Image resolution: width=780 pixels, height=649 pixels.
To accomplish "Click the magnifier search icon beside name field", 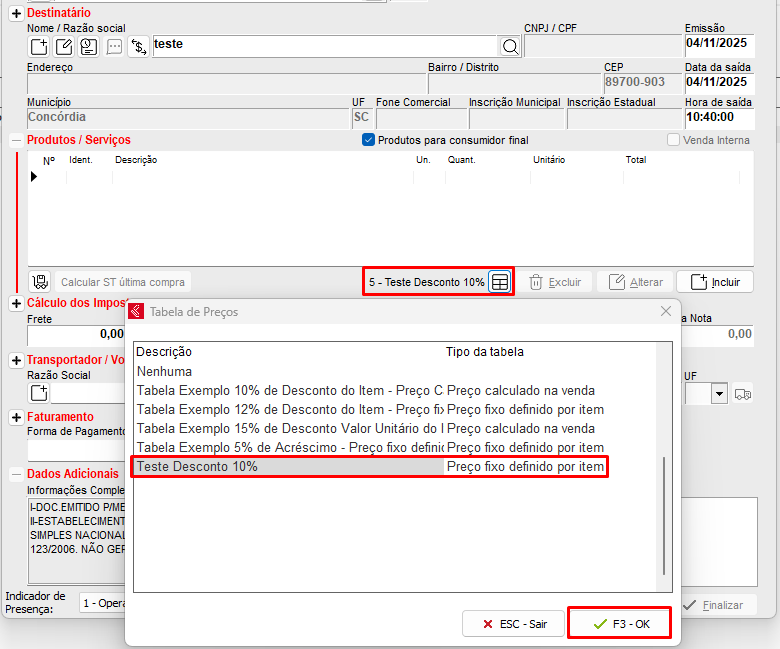I will [x=510, y=46].
